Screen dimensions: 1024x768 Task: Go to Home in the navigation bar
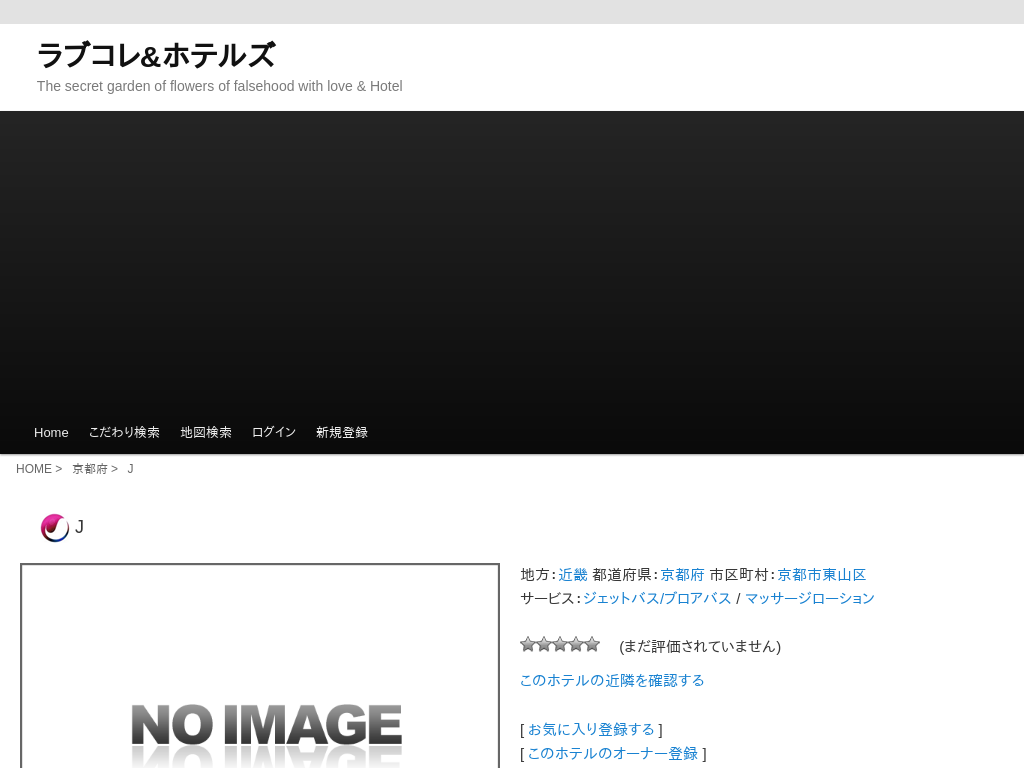pos(51,433)
